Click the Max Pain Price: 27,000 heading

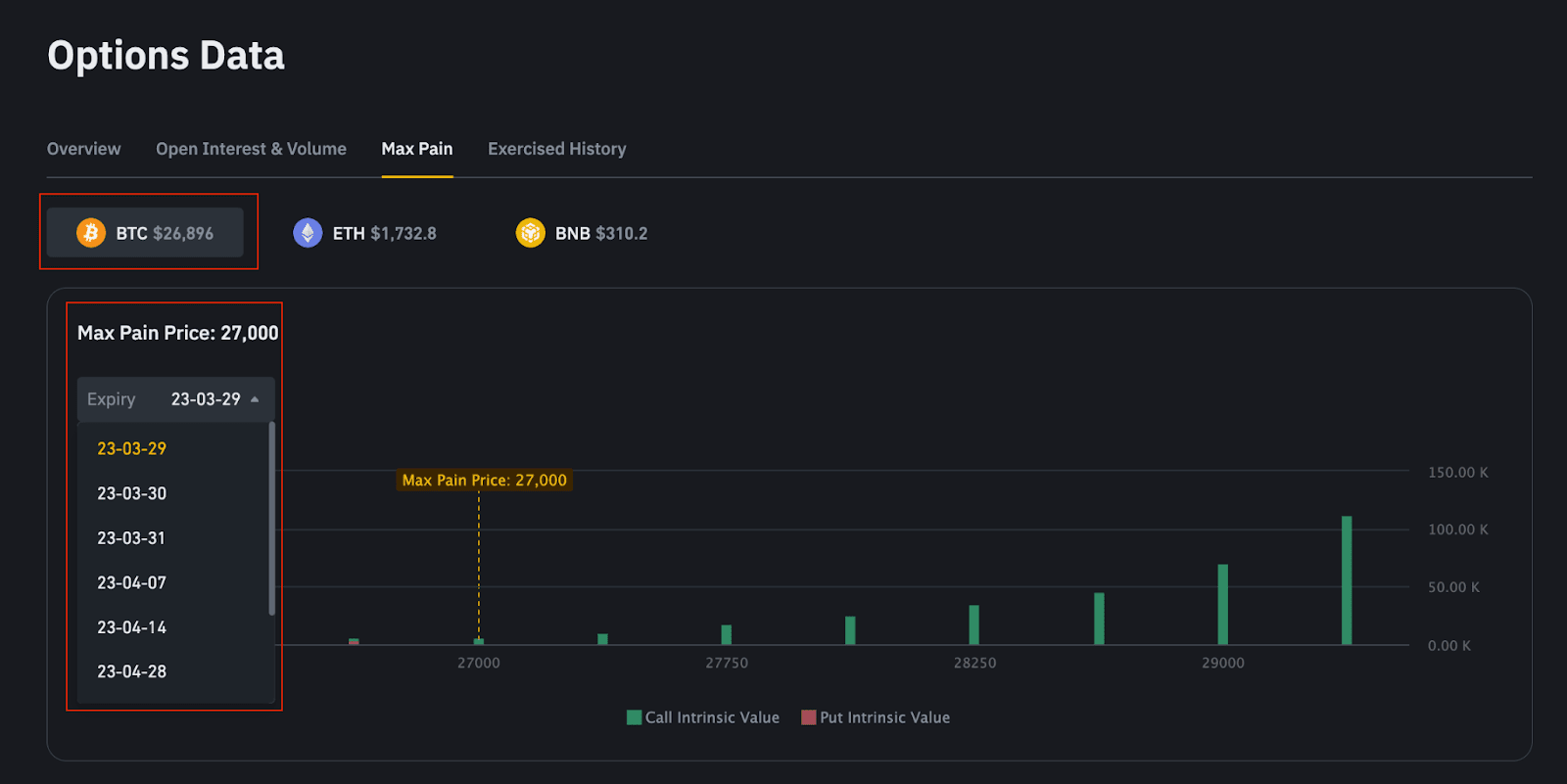coord(177,333)
